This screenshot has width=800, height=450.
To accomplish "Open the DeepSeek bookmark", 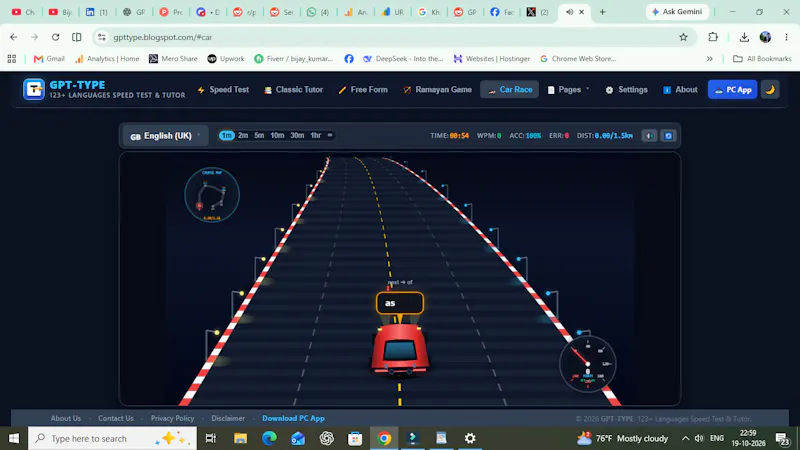I will (x=403, y=59).
